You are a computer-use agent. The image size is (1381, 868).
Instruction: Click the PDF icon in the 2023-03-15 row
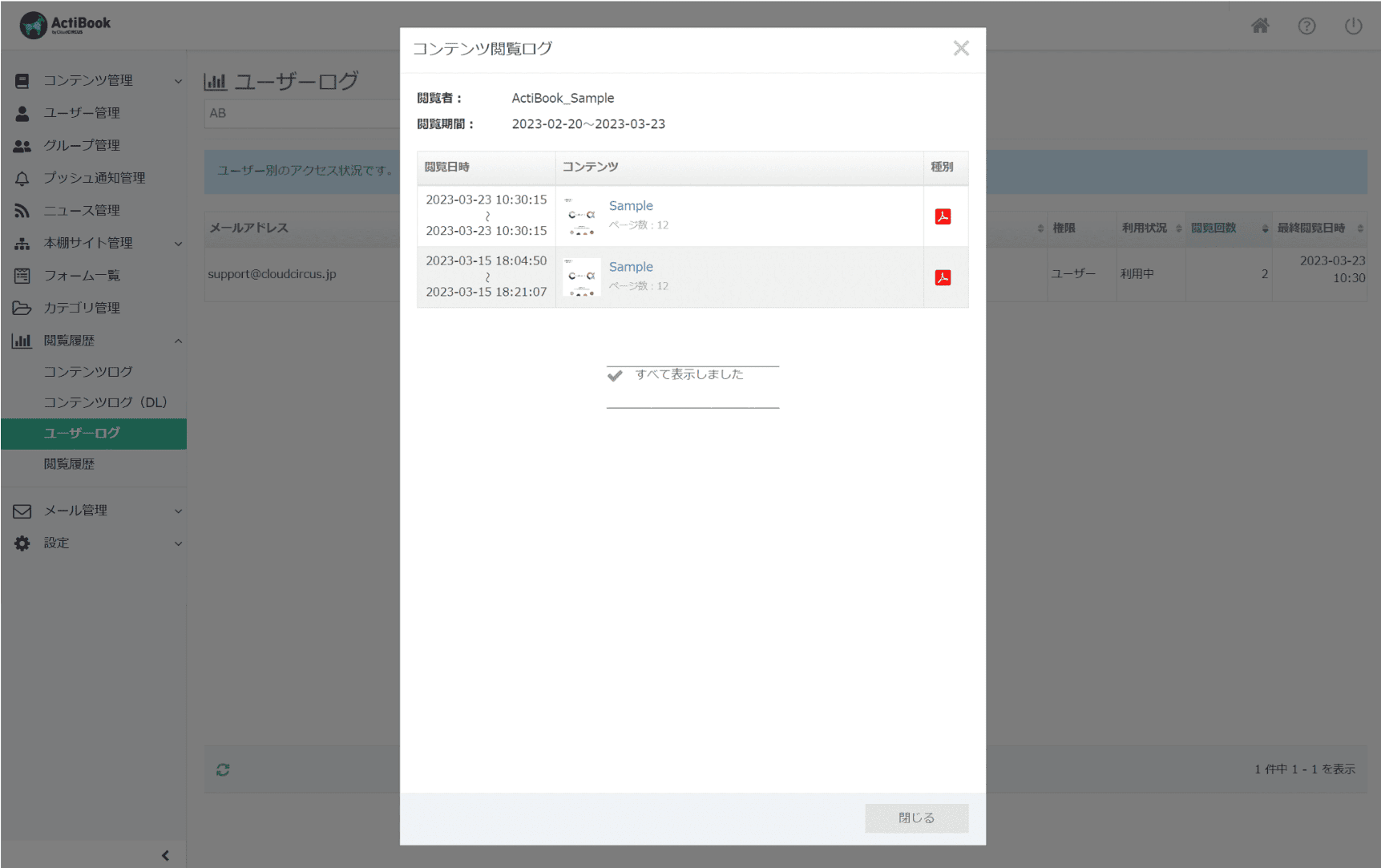click(x=943, y=277)
